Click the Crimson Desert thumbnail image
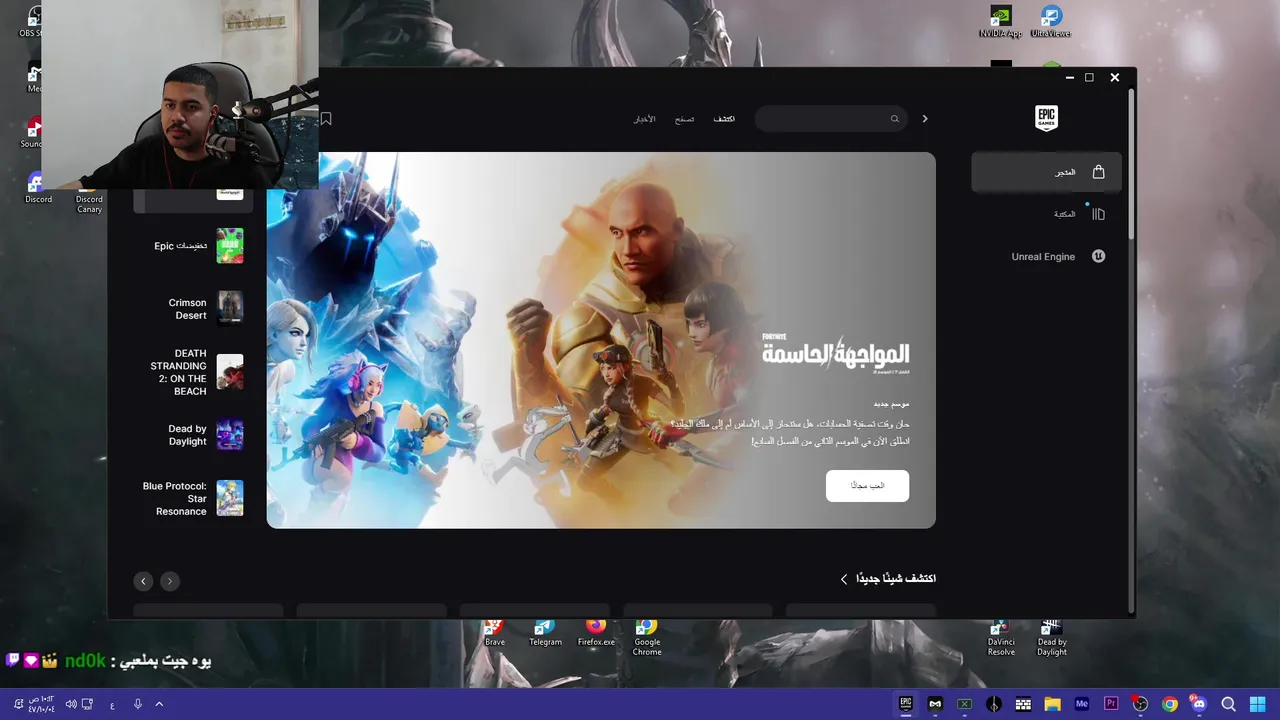1280x720 pixels. pyautogui.click(x=230, y=309)
